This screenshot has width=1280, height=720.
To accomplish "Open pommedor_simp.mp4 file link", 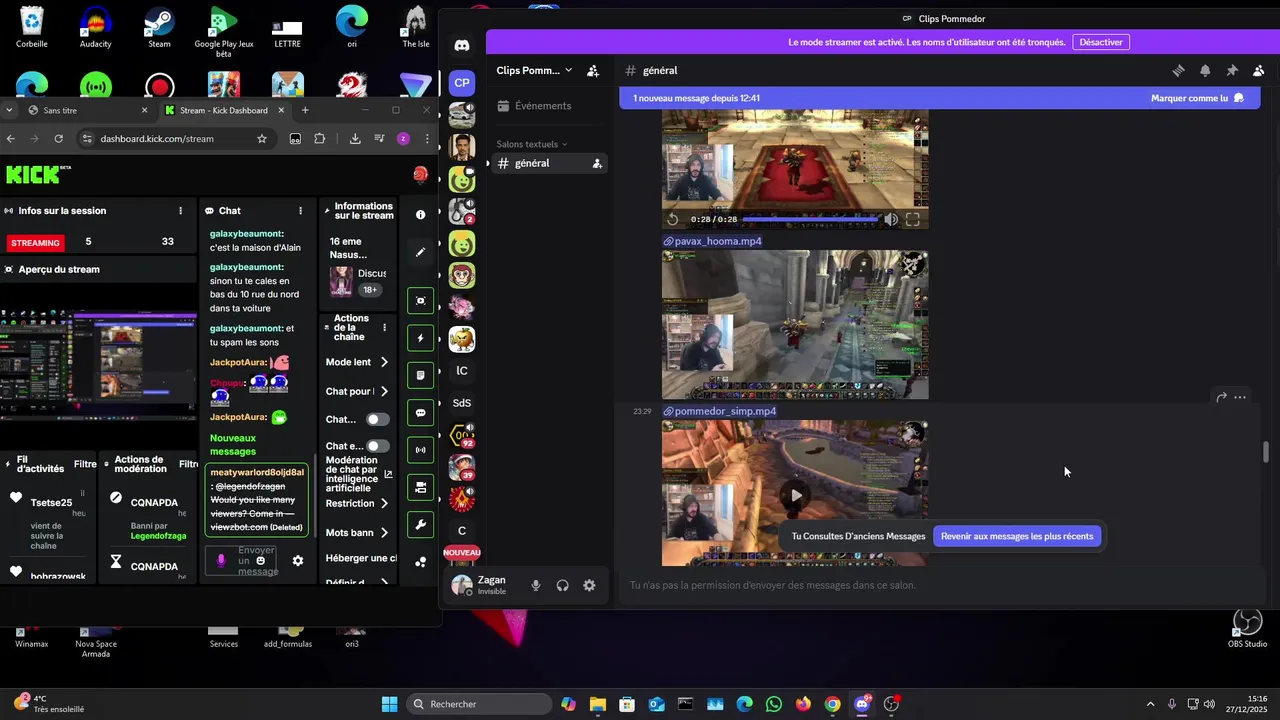I will 725,411.
